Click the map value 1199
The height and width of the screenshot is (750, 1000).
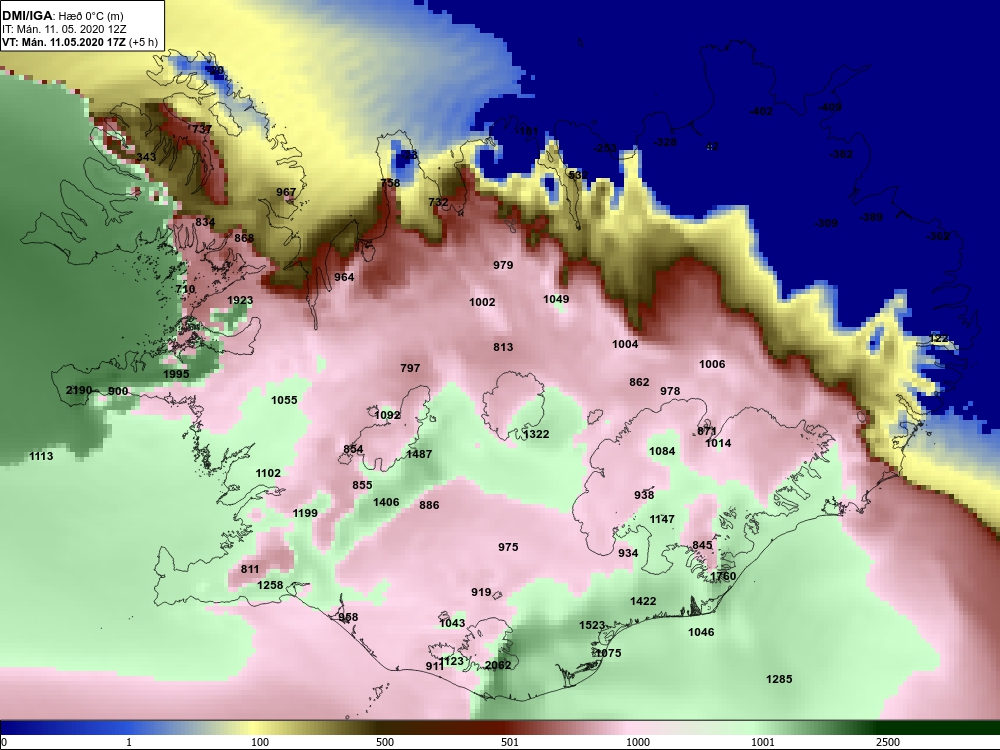[x=305, y=513]
